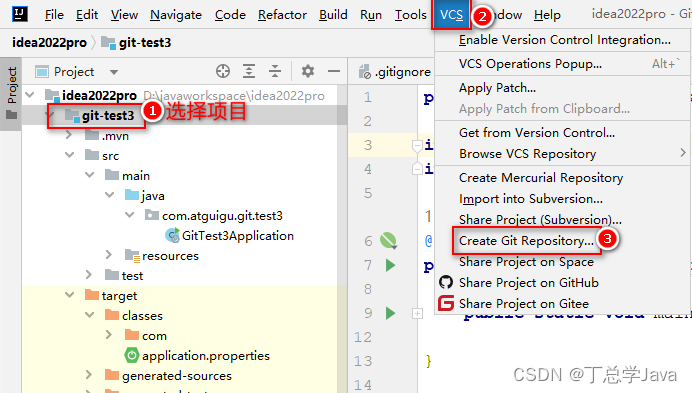Expand the com folder under classes
Image resolution: width=692 pixels, height=393 pixels.
(x=109, y=335)
